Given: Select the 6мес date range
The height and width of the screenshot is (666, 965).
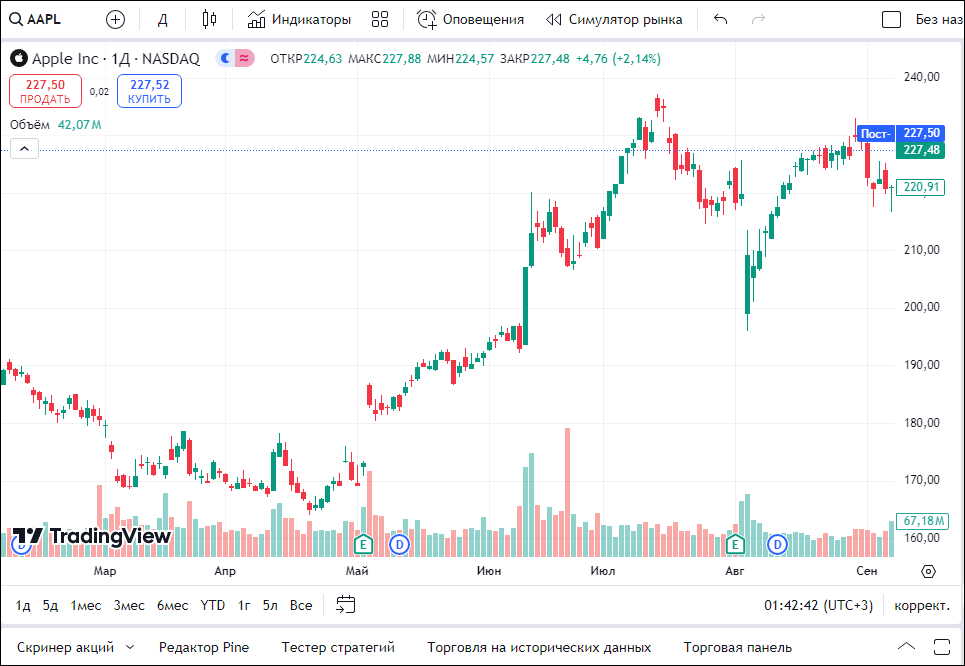Looking at the screenshot, I should click(x=172, y=605).
